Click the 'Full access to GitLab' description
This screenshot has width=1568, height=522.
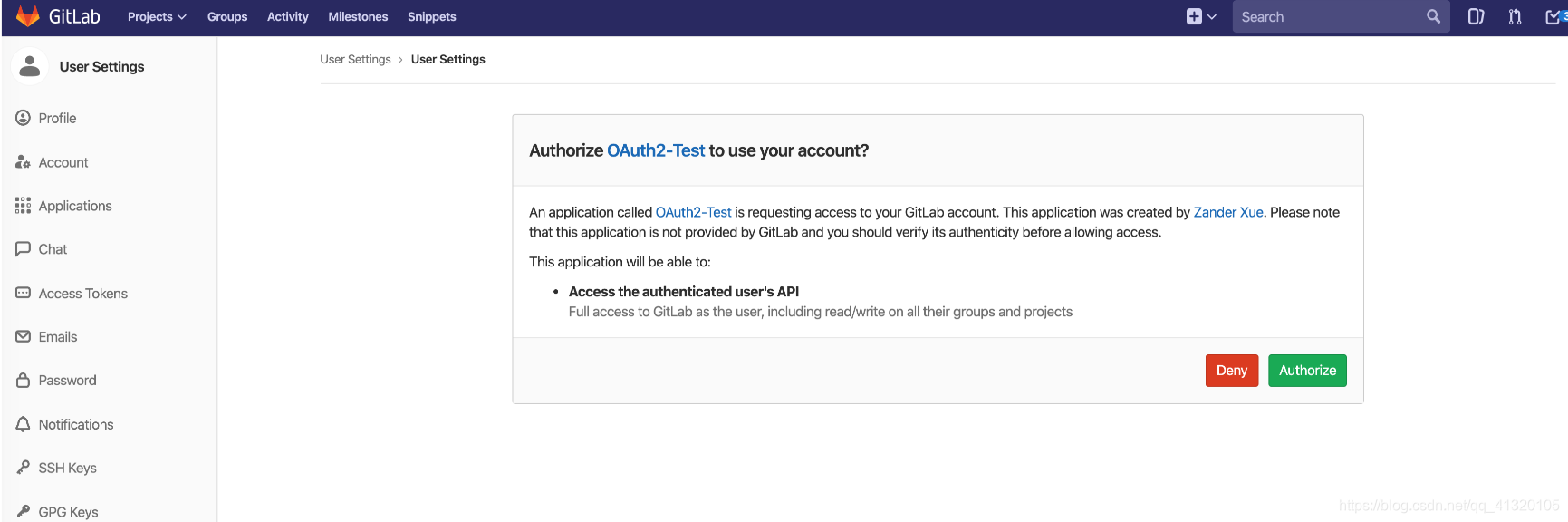821,312
